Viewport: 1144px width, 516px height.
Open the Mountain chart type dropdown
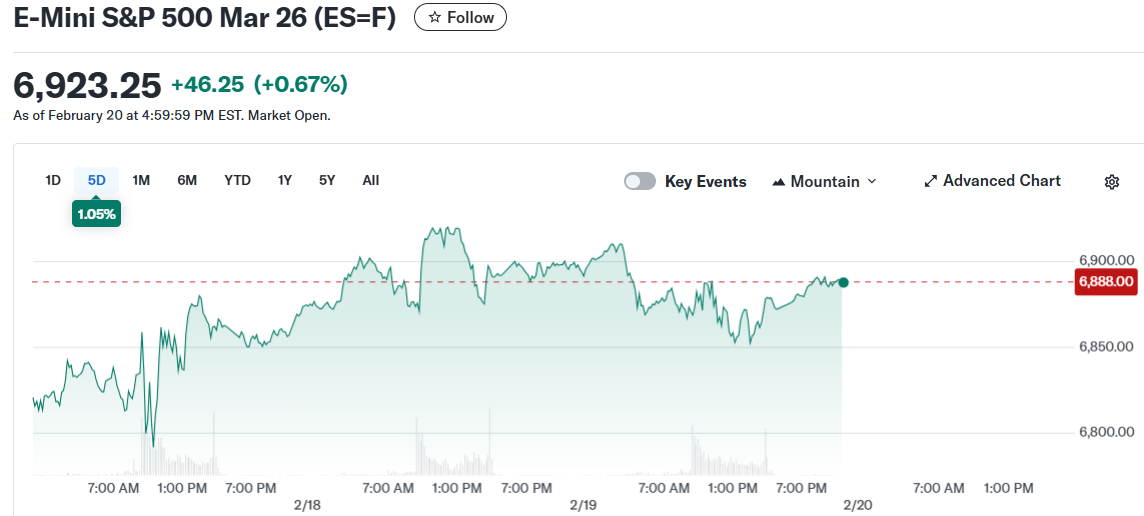coord(824,181)
